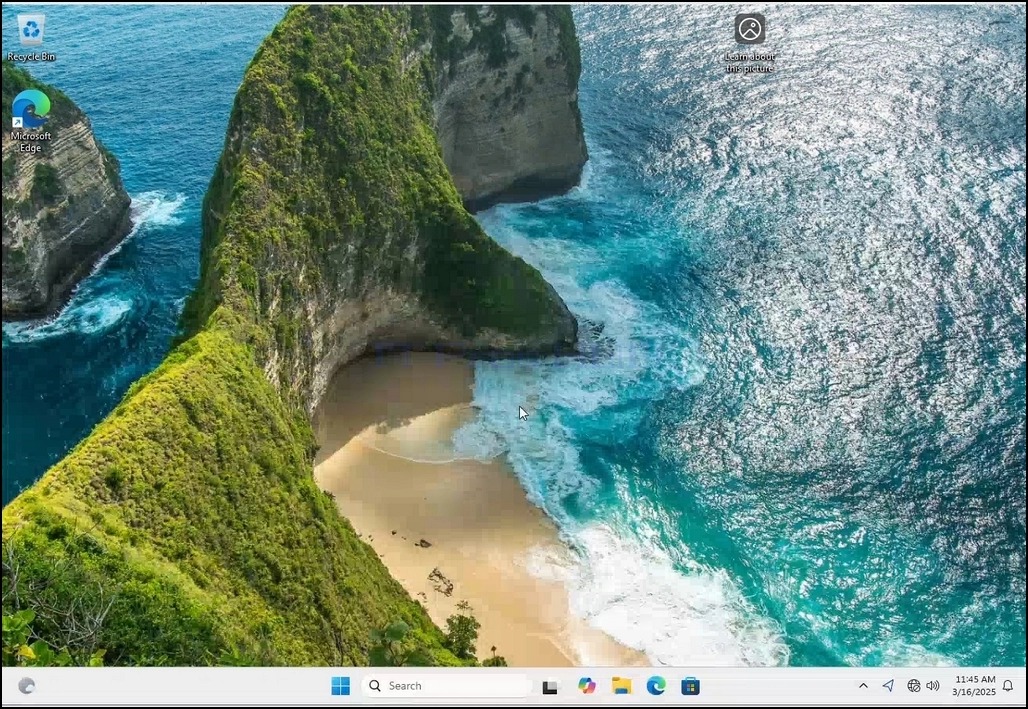The height and width of the screenshot is (709, 1028).
Task: Click the Recycle Bin text label
Action: click(31, 57)
